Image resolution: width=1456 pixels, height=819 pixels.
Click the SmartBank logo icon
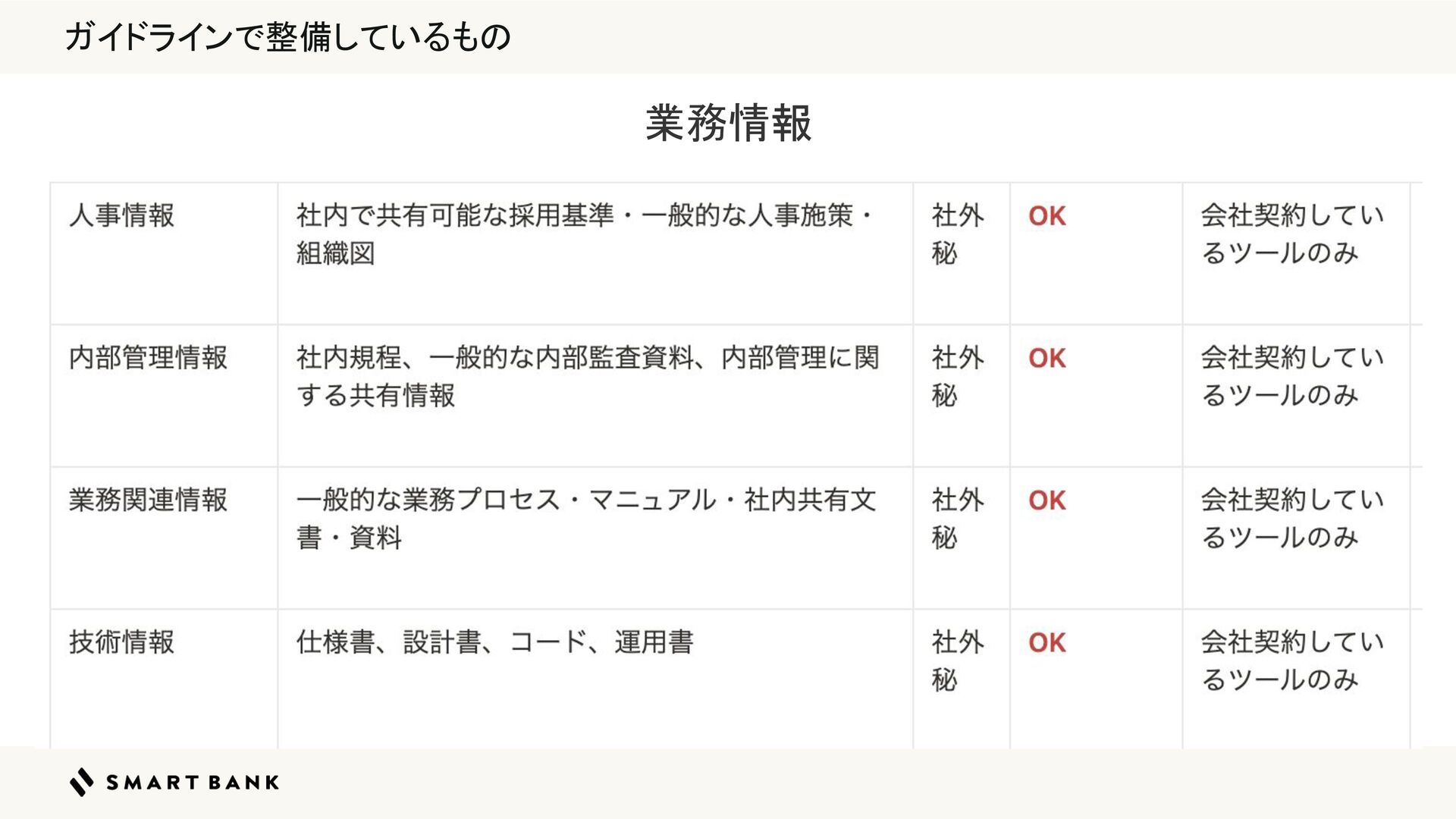pos(82,782)
